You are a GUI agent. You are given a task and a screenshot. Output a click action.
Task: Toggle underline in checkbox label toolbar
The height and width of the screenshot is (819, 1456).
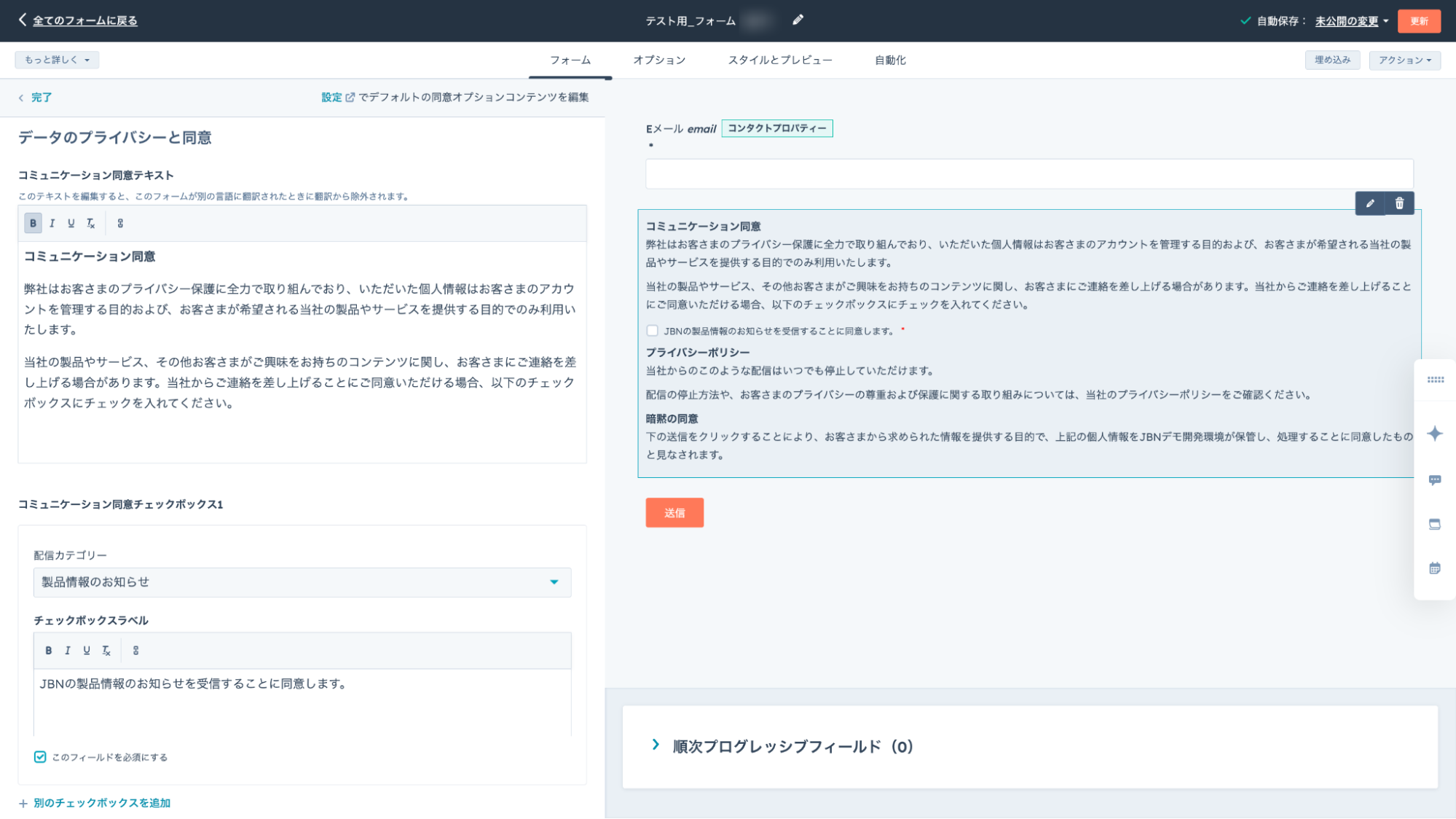pyautogui.click(x=86, y=650)
